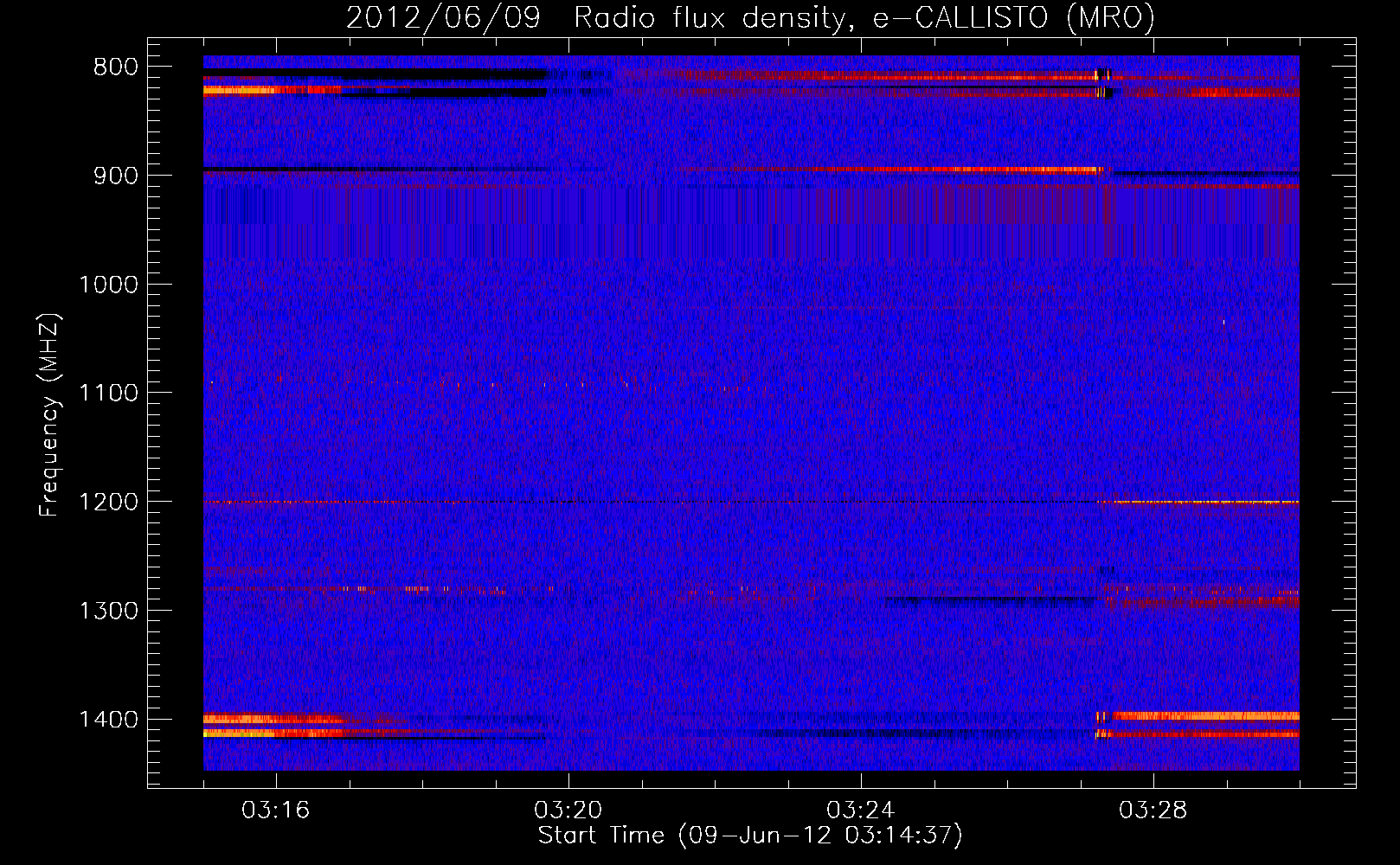
Task: Click the 03:16 time tick label
Action: tap(275, 811)
